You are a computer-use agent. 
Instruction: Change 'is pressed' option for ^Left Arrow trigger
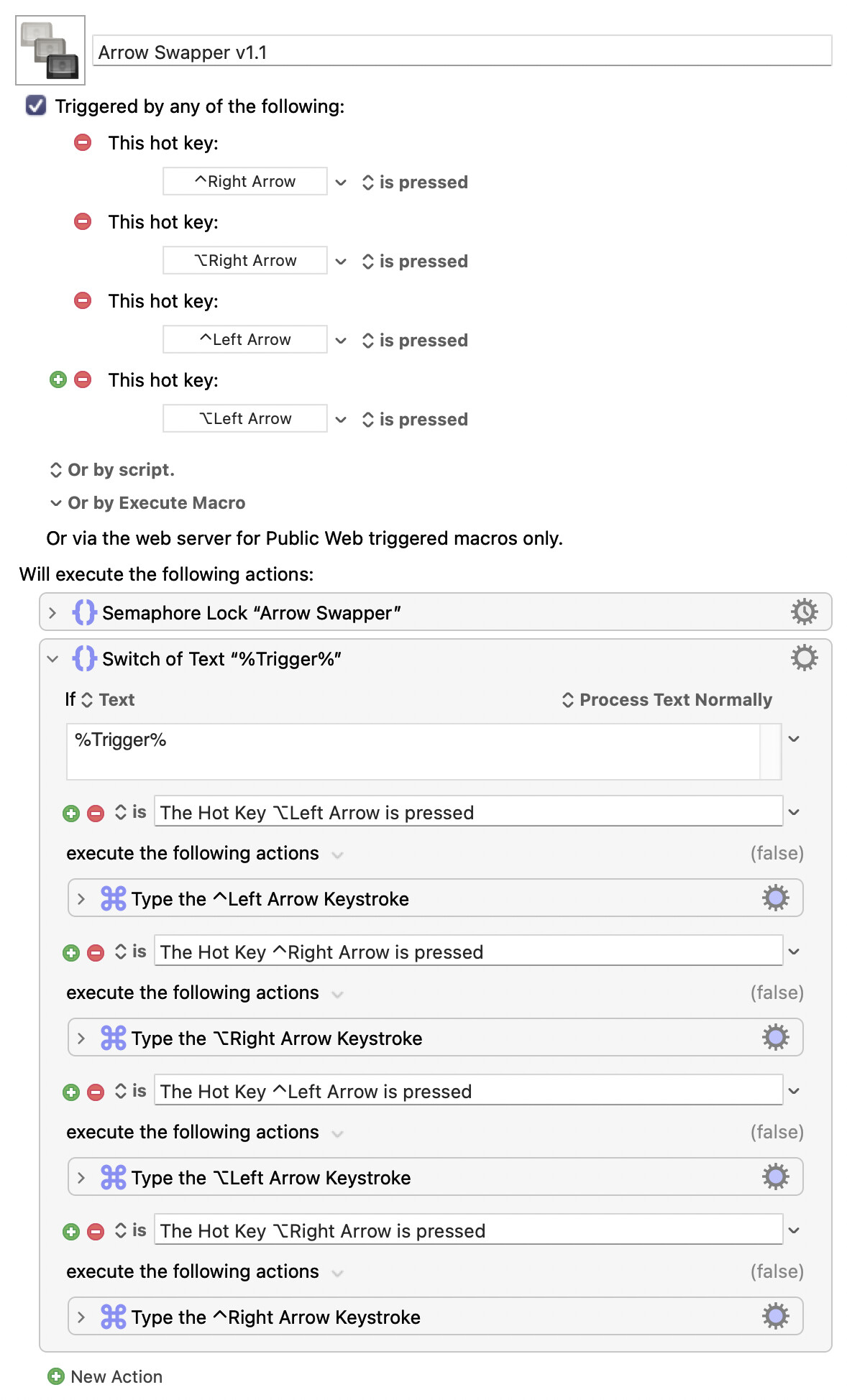[416, 341]
